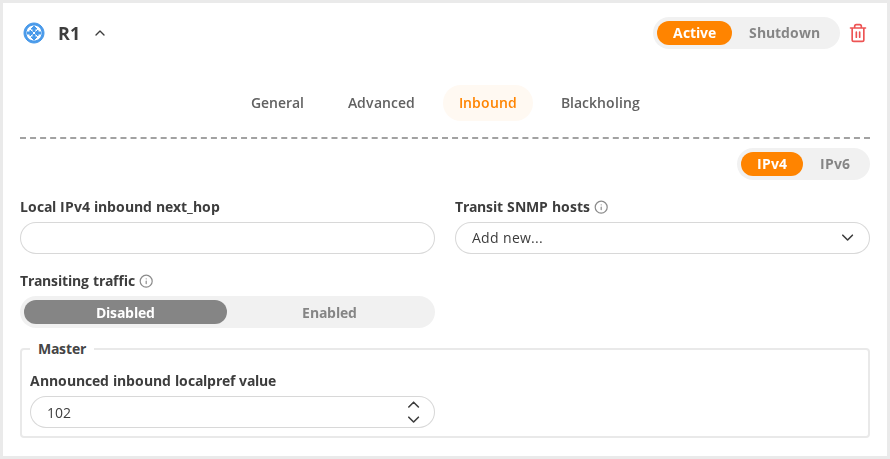Open the Transit SNMP hosts dropdown
Viewport: 890px width, 459px height.
[662, 238]
